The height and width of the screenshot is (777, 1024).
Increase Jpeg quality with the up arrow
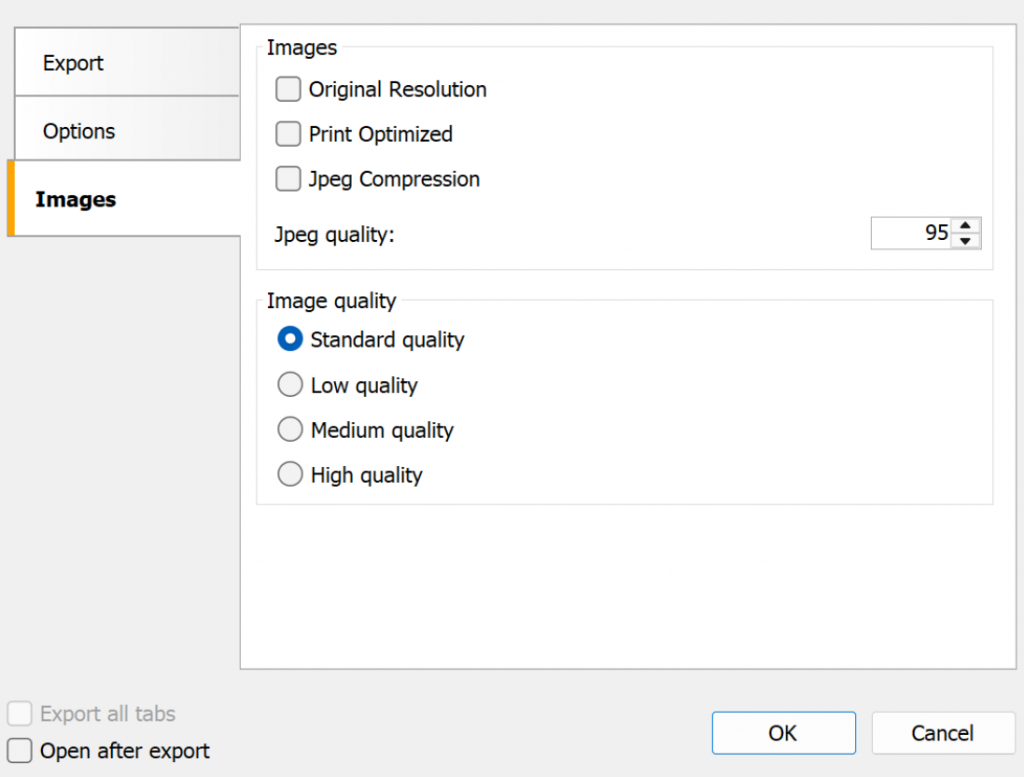(x=965, y=225)
